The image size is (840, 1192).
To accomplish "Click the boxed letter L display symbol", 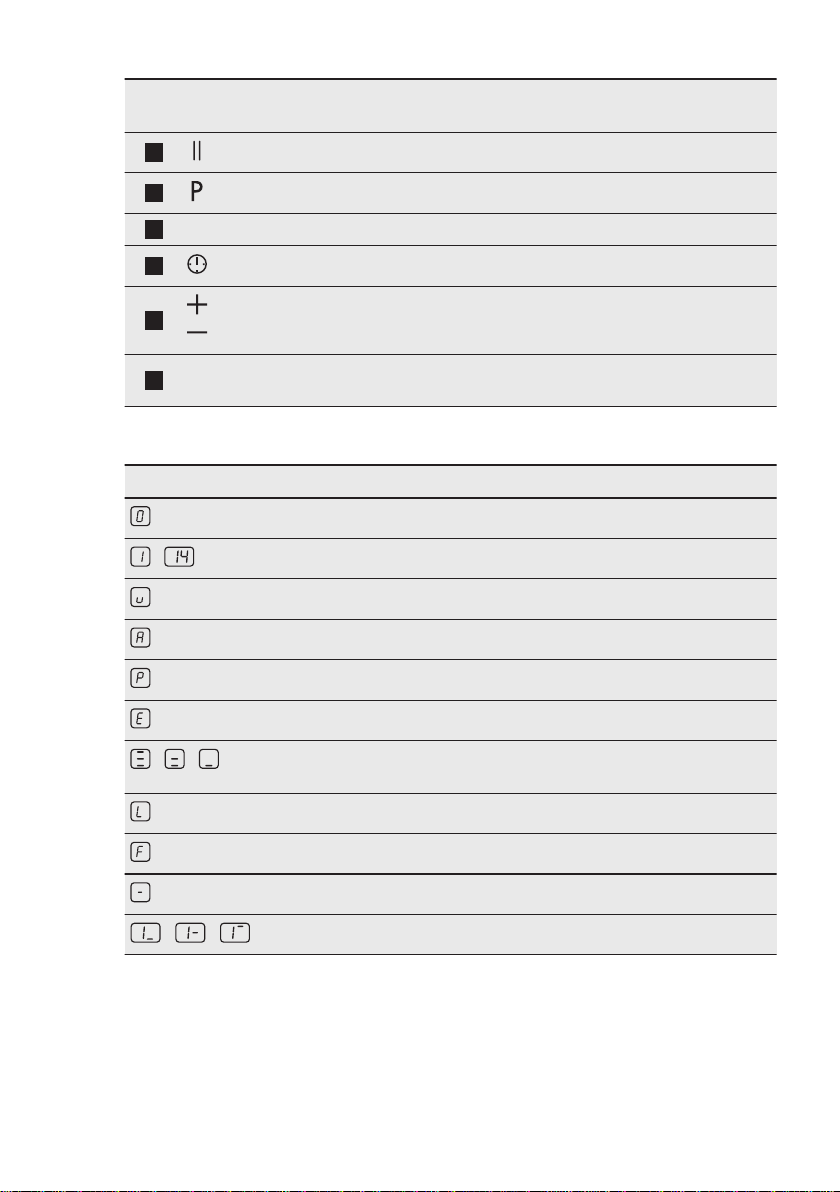I will (x=141, y=812).
